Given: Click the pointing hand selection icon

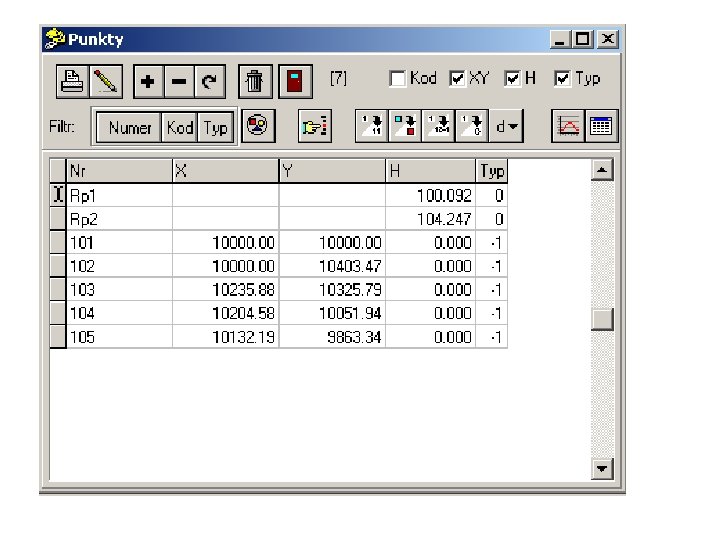Looking at the screenshot, I should 315,126.
